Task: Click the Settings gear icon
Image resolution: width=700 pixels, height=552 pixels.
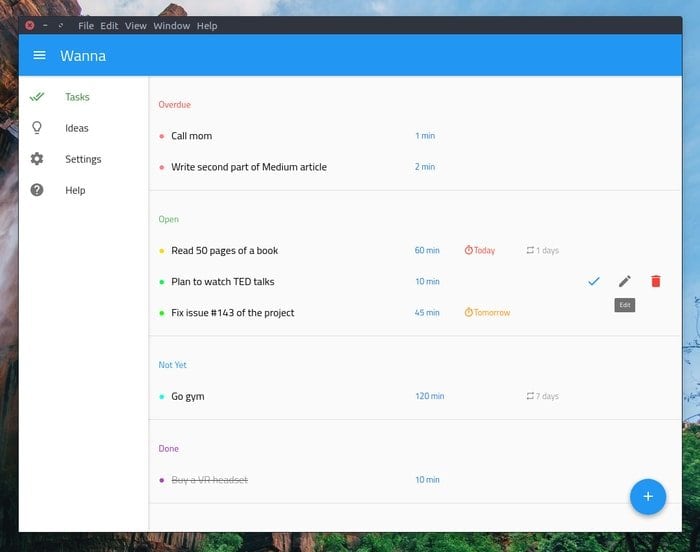Action: tap(37, 159)
